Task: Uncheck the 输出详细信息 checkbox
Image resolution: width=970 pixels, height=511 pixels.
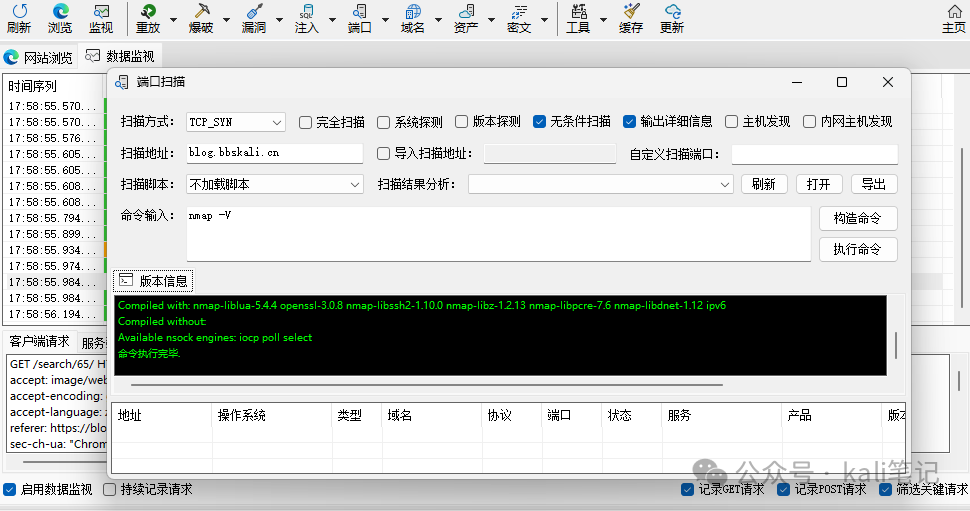Action: point(630,121)
